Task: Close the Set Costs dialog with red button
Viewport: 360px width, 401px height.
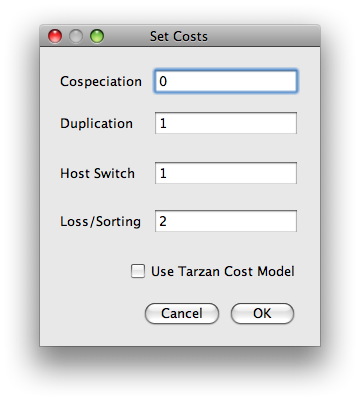Action: 55,36
